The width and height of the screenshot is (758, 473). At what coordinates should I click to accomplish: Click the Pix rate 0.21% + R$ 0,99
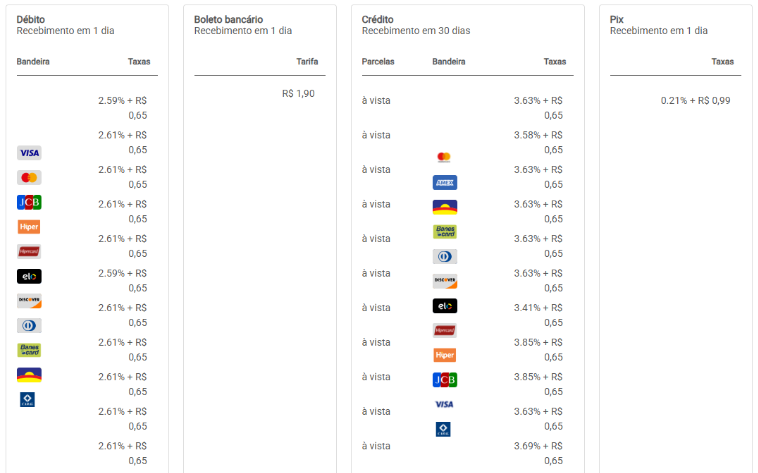(x=695, y=100)
